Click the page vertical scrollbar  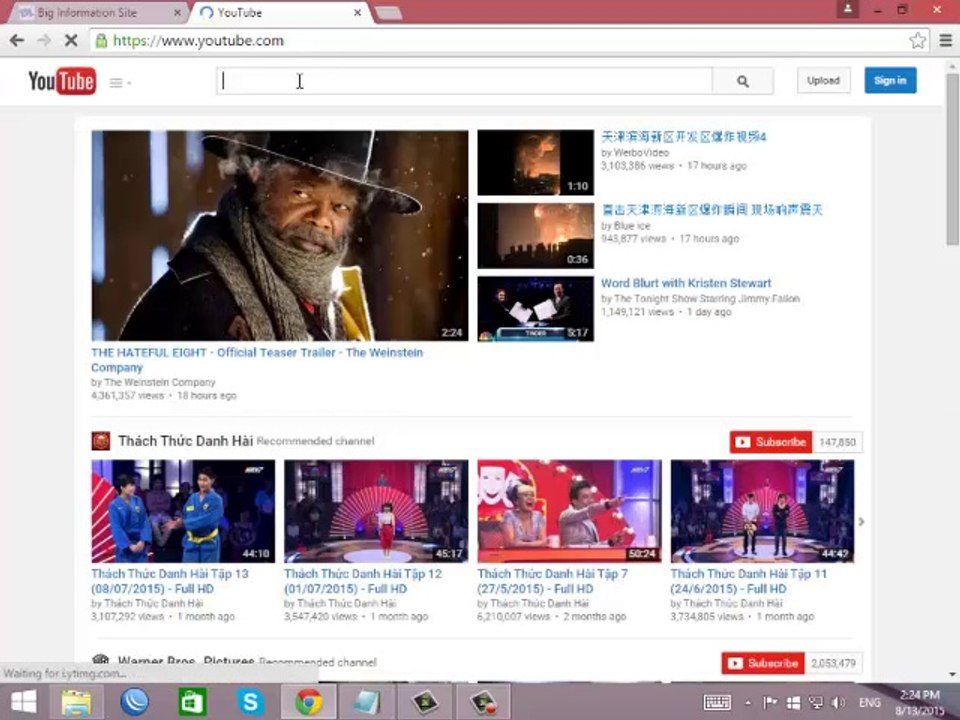click(x=952, y=160)
